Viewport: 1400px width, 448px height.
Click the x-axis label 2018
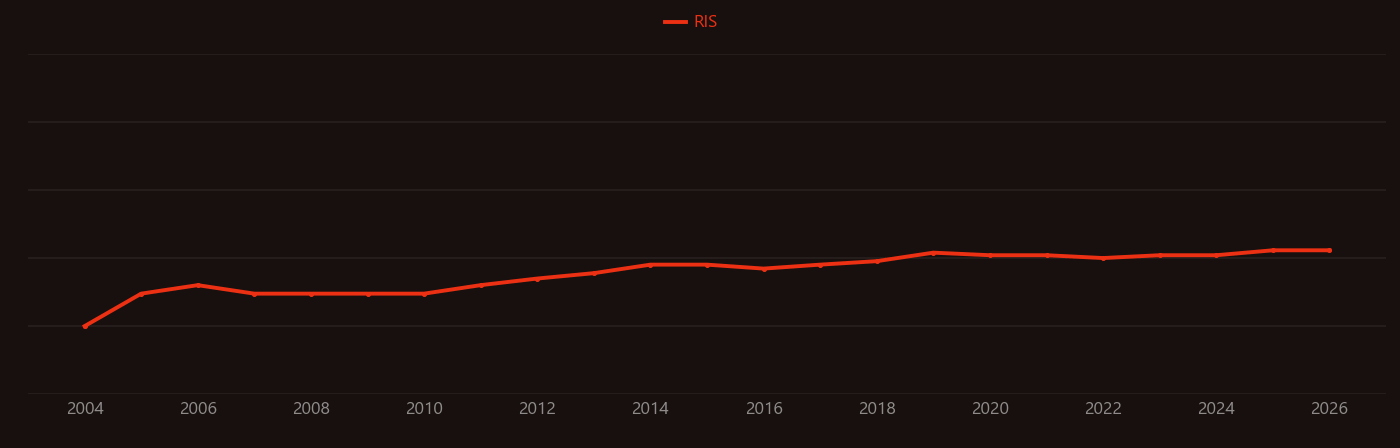pyautogui.click(x=877, y=409)
